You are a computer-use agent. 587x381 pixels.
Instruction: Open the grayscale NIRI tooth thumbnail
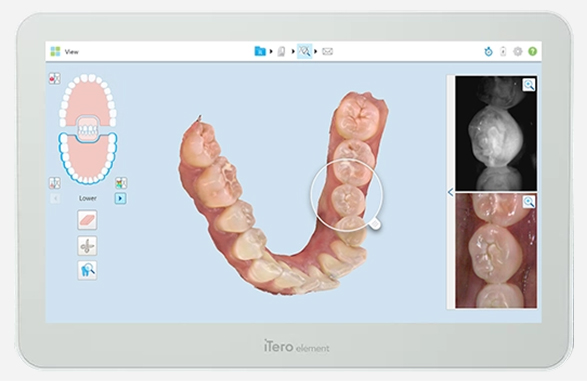(x=496, y=133)
